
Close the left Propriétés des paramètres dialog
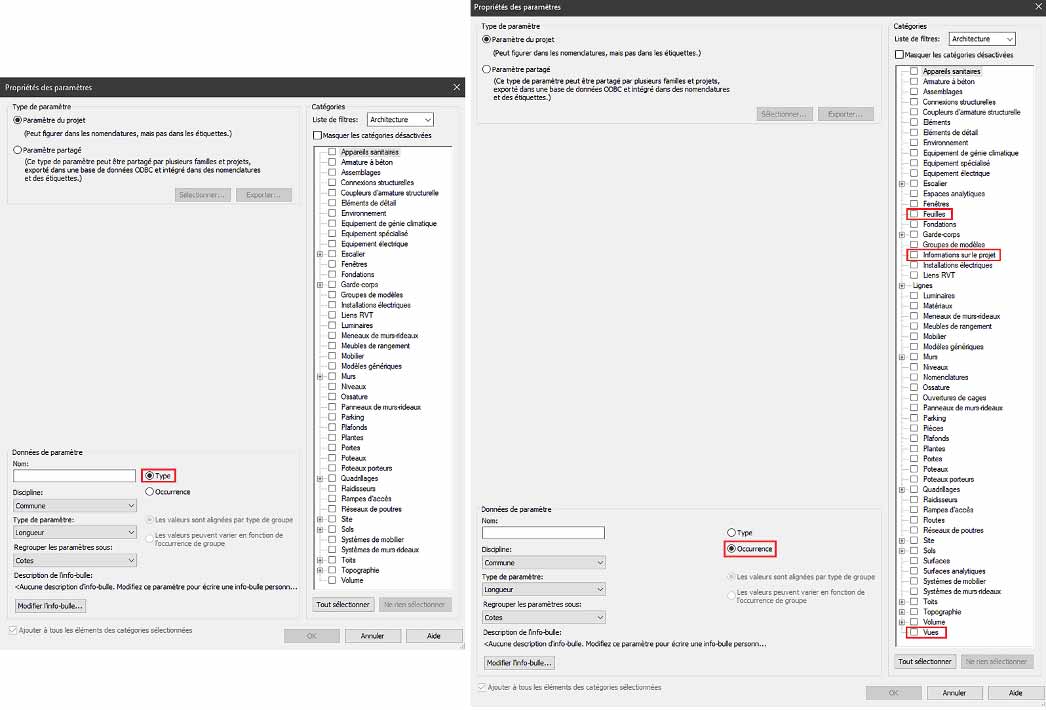pyautogui.click(x=457, y=88)
